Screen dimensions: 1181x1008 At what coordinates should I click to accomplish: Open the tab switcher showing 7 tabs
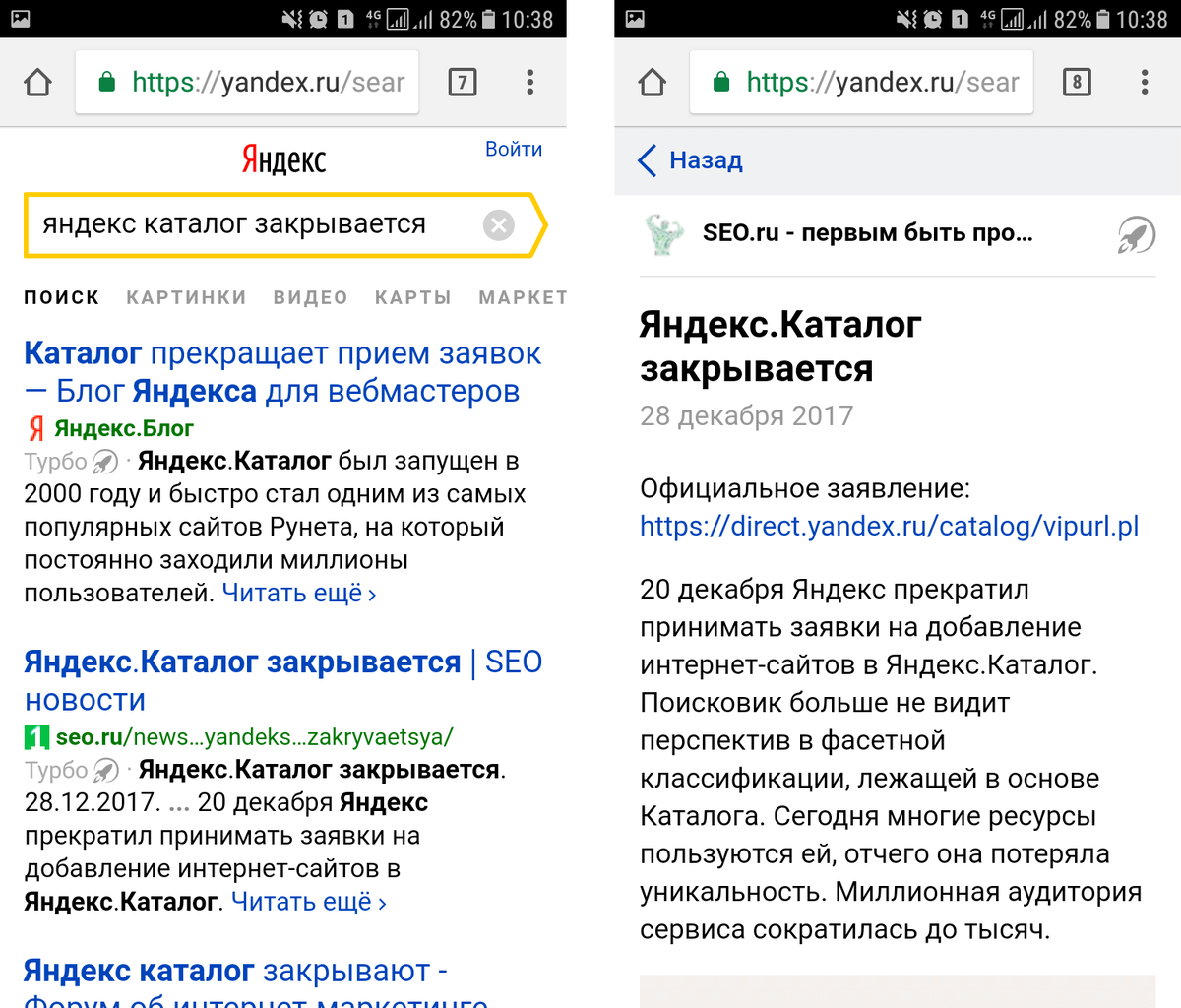click(463, 83)
